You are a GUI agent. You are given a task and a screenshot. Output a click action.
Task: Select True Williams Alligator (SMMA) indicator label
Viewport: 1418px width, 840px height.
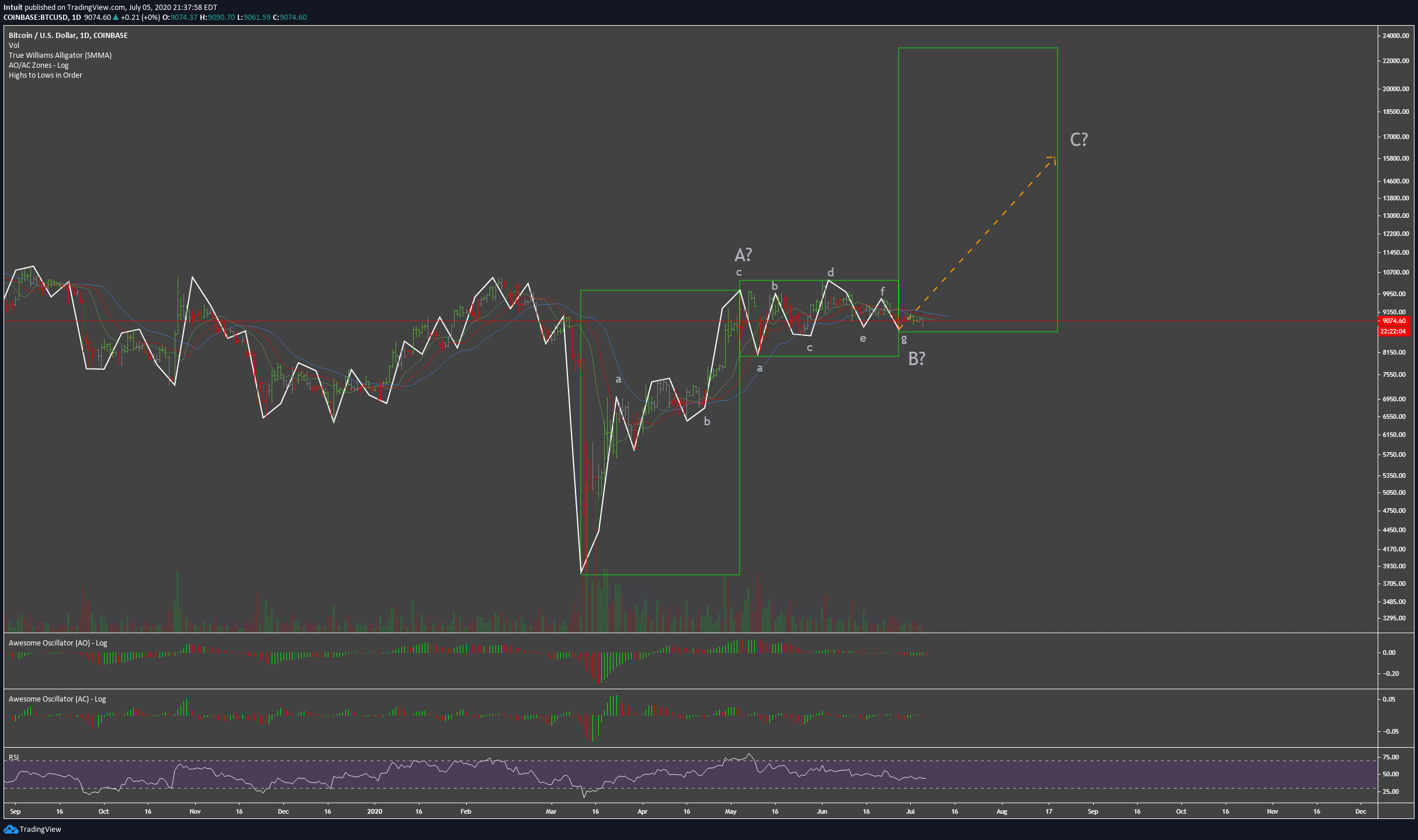point(60,55)
